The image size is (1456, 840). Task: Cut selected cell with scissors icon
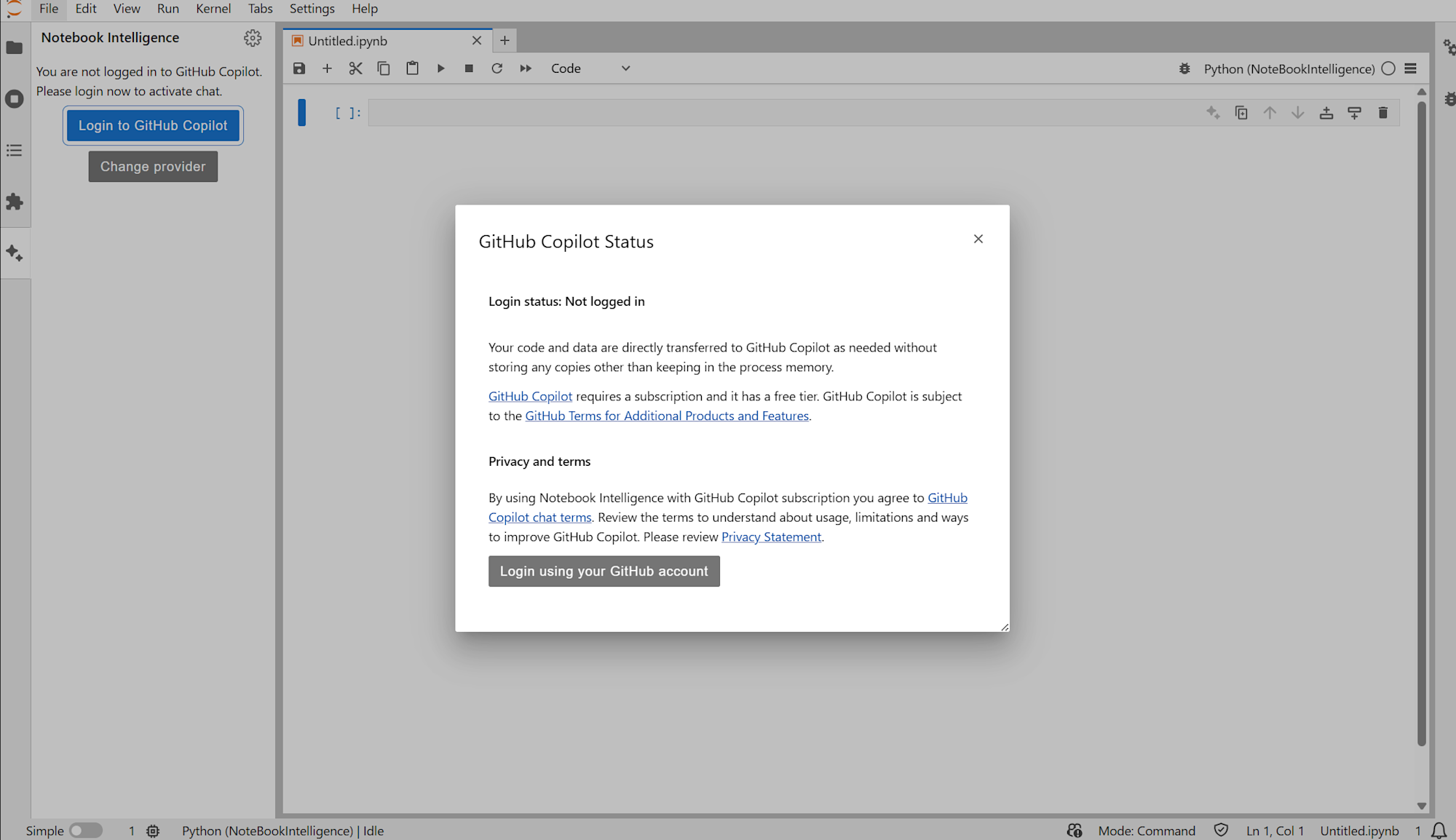[355, 68]
